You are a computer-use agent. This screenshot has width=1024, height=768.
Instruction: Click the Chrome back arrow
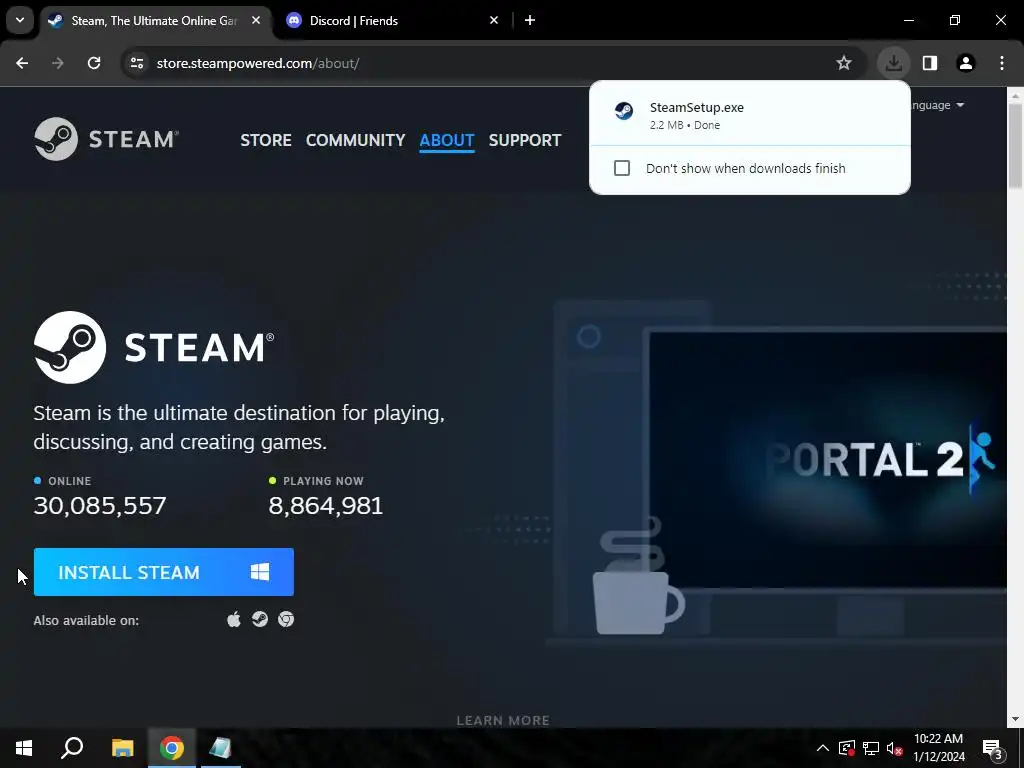[22, 63]
